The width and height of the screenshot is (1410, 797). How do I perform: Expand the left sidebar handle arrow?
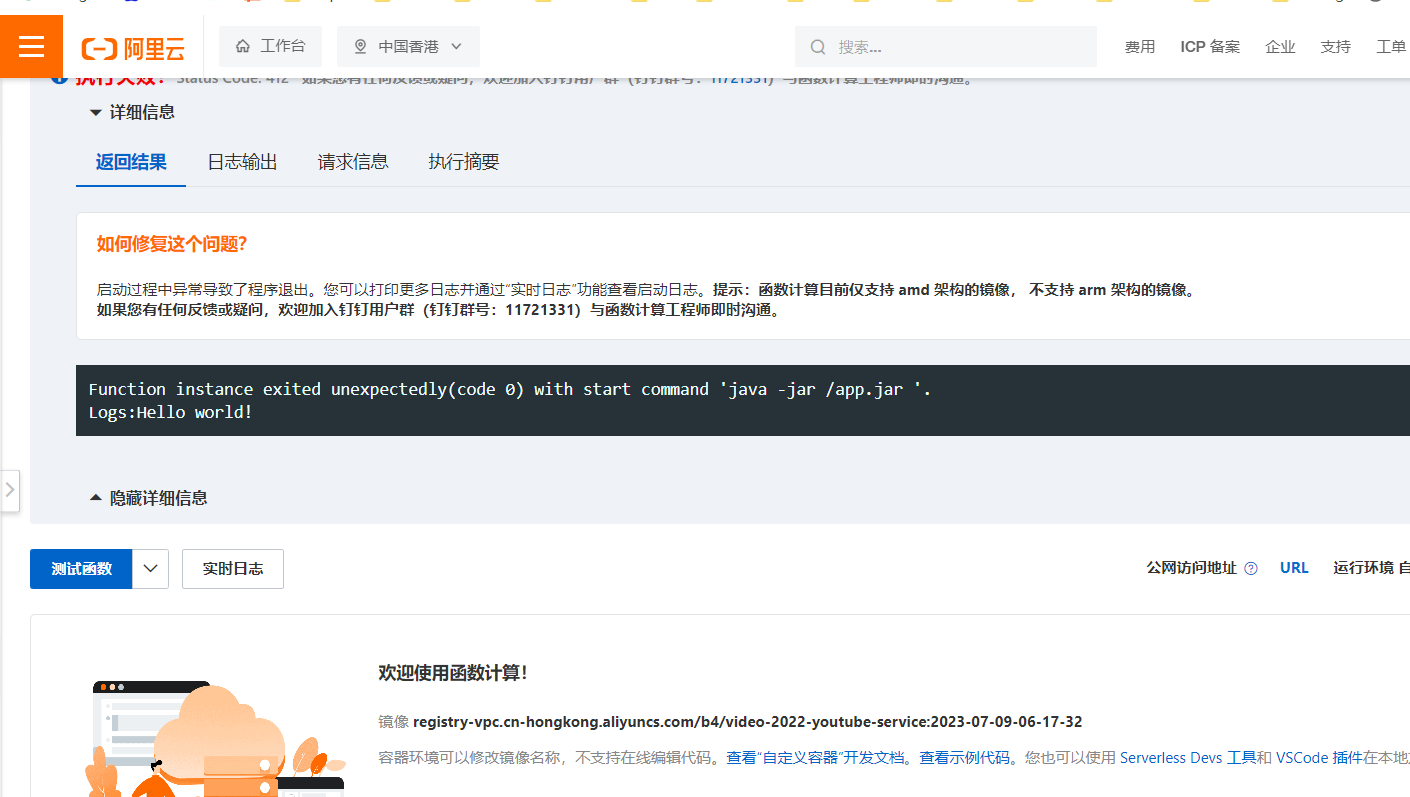pyautogui.click(x=9, y=490)
